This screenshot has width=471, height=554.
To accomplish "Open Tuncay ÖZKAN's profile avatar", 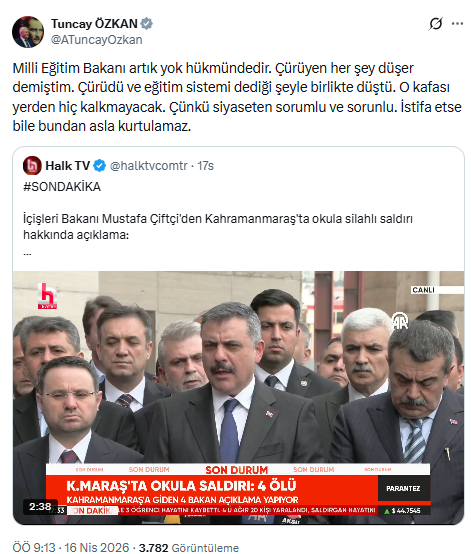I will (28, 32).
